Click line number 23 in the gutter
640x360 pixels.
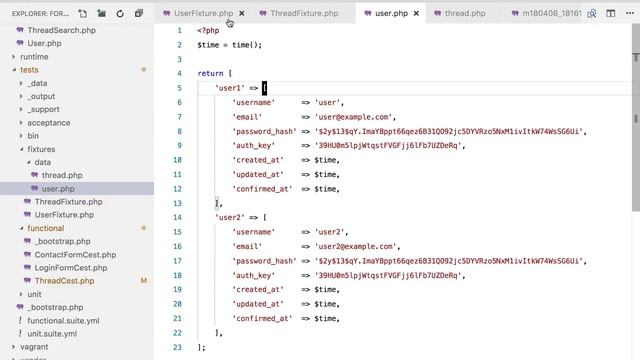(x=177, y=347)
